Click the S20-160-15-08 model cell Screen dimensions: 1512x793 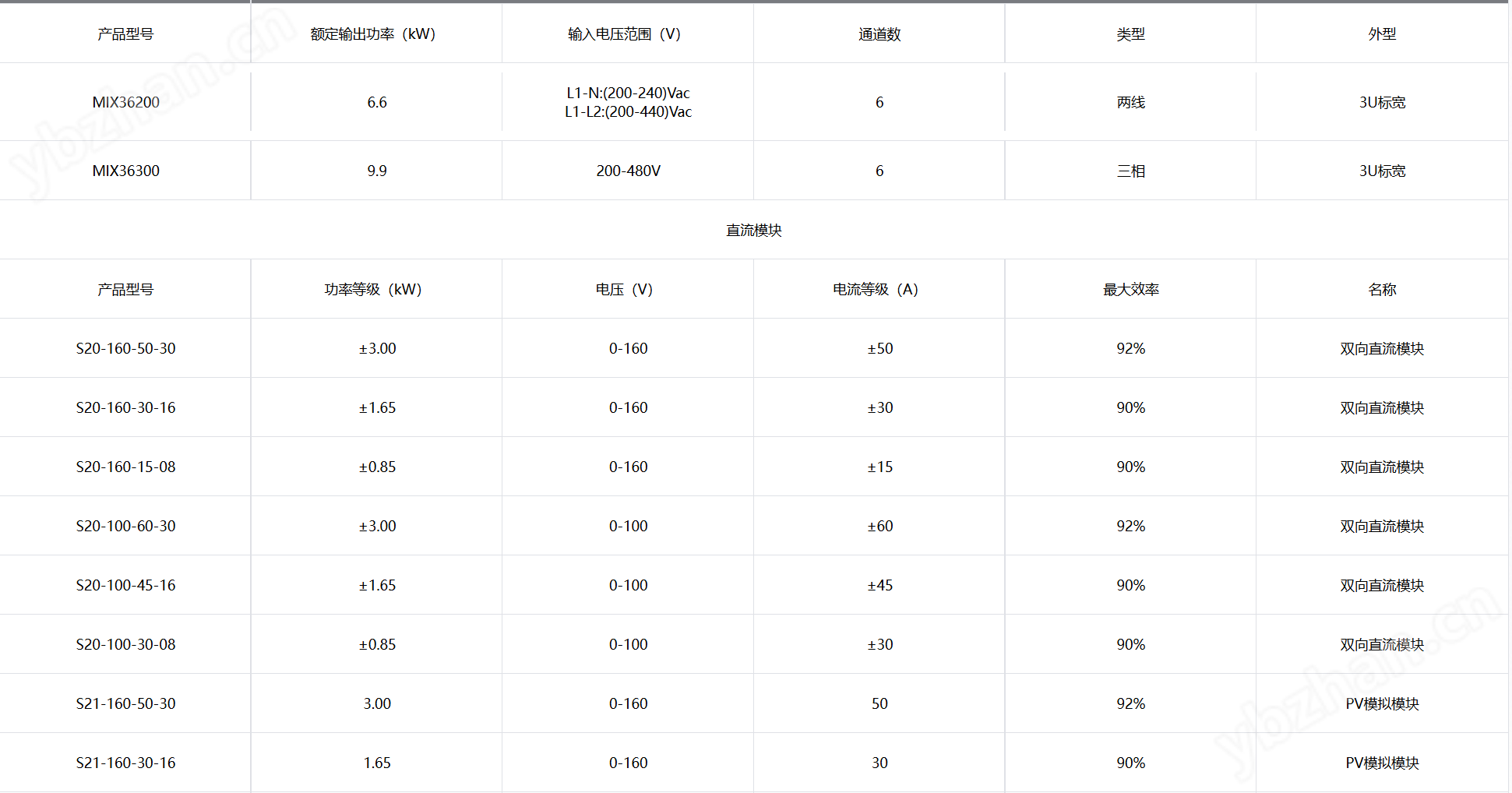[x=125, y=467]
